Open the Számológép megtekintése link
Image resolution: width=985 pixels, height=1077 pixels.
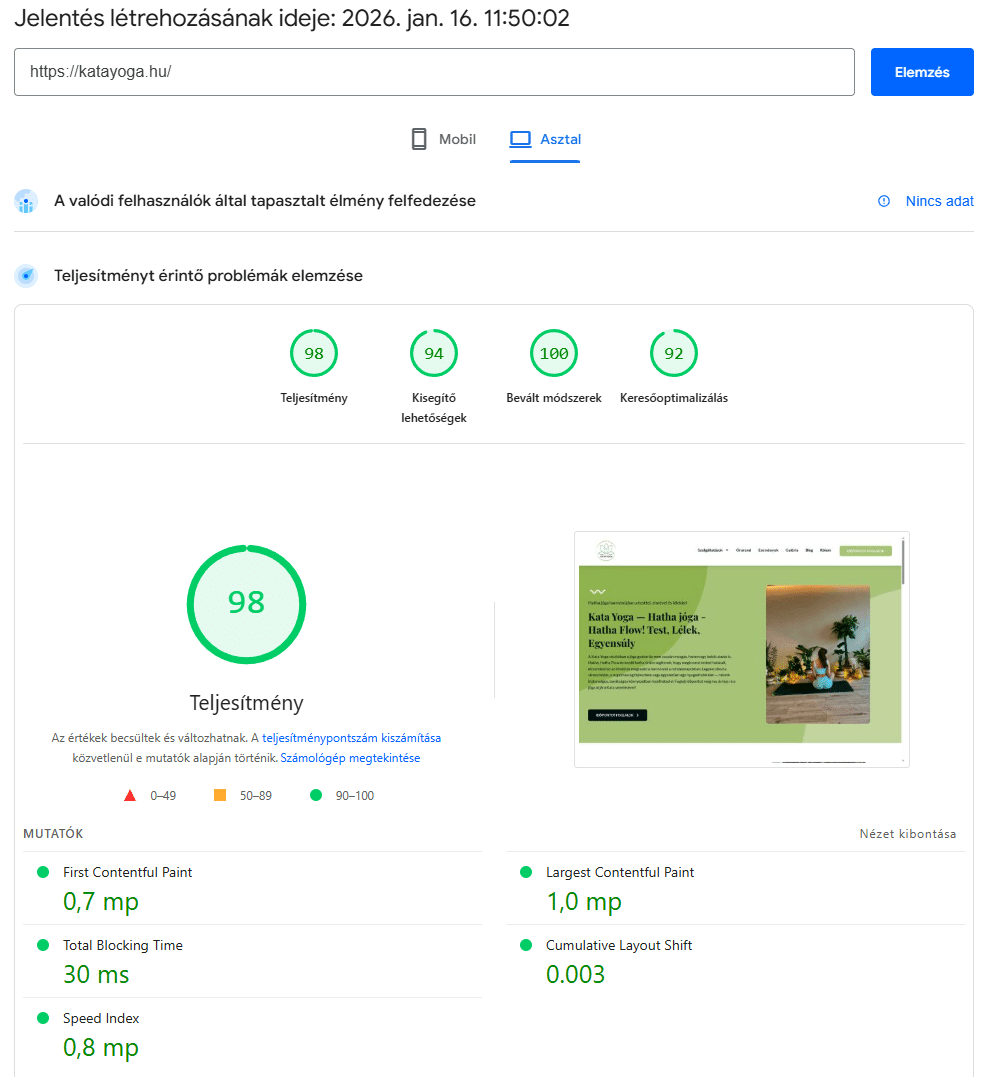coord(350,758)
